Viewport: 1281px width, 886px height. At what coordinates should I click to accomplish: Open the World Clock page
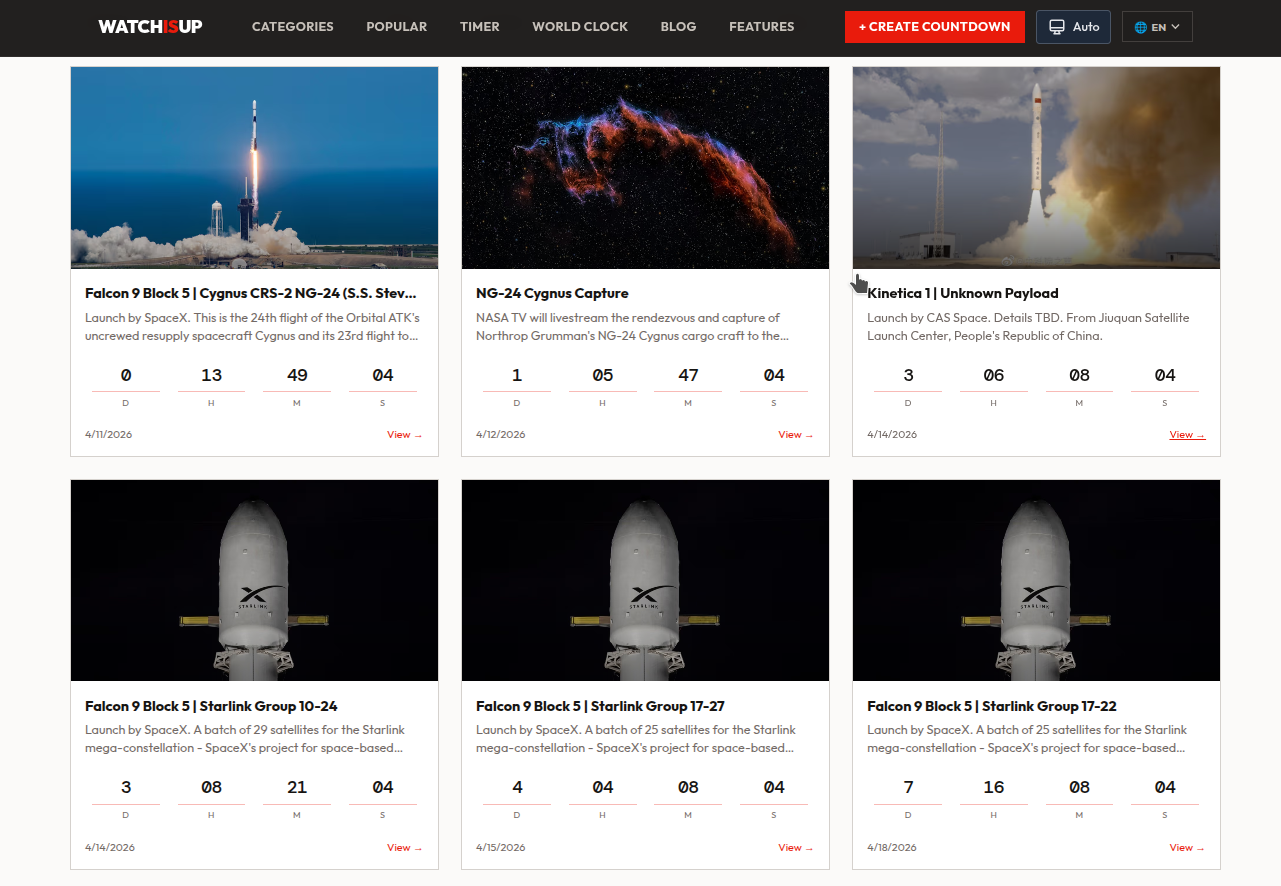coord(580,27)
